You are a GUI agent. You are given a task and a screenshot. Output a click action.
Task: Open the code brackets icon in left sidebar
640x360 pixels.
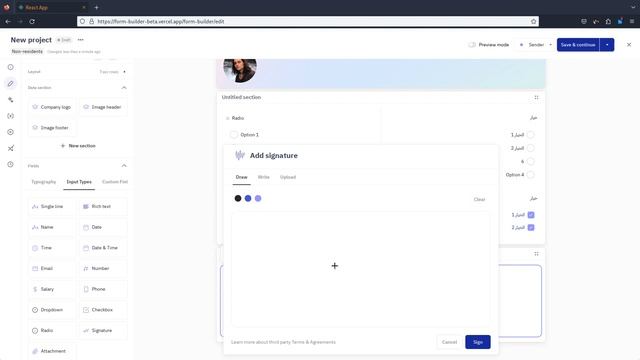point(11,116)
